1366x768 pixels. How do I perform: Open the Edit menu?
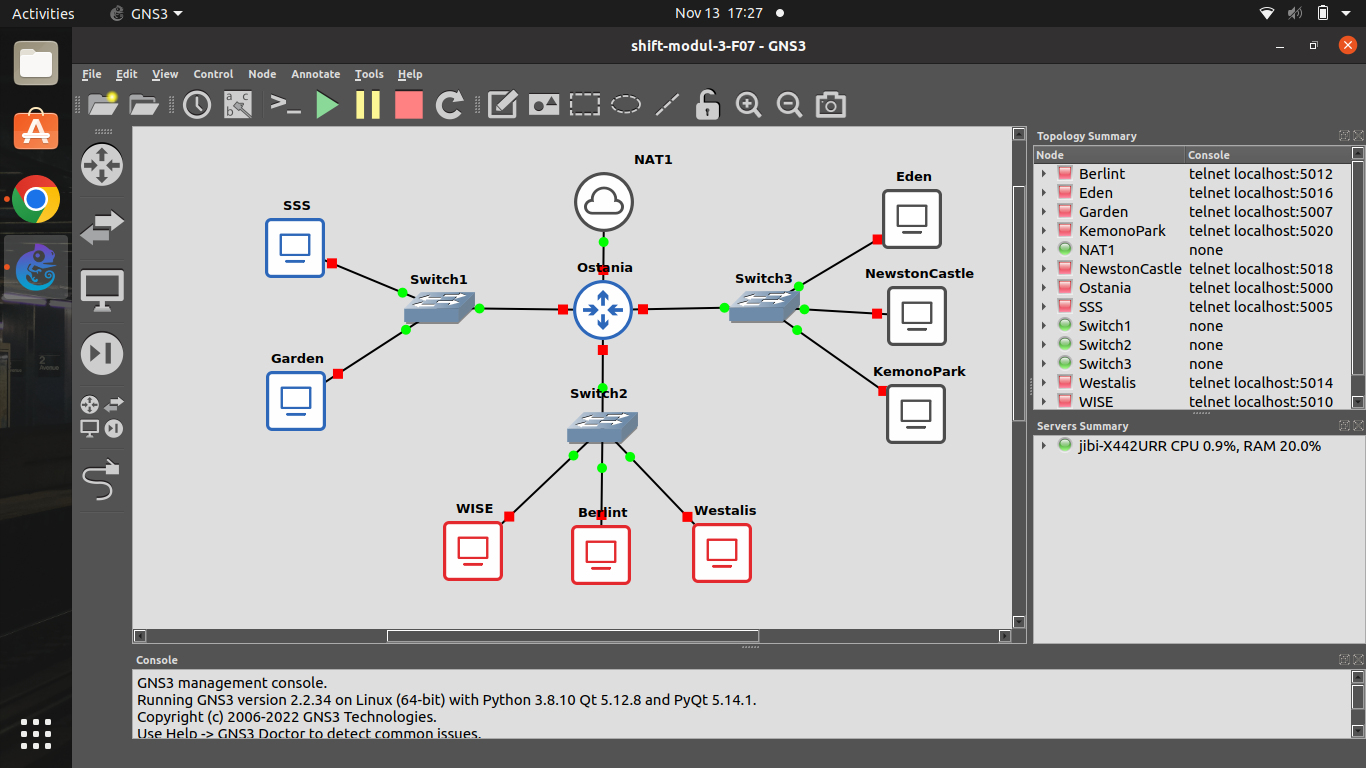pos(127,74)
